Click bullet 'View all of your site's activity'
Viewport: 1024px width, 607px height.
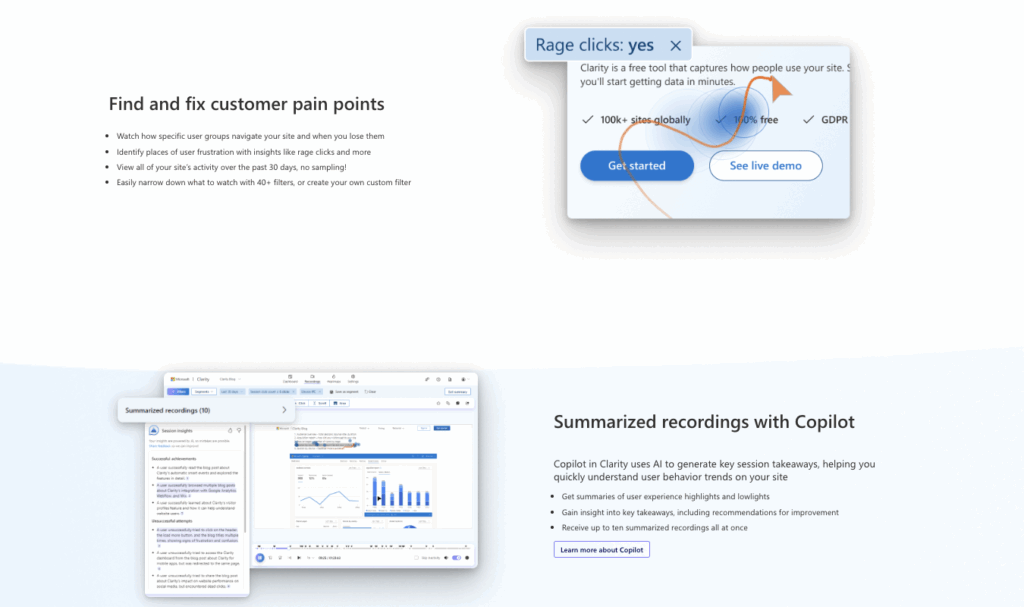[x=232, y=167]
